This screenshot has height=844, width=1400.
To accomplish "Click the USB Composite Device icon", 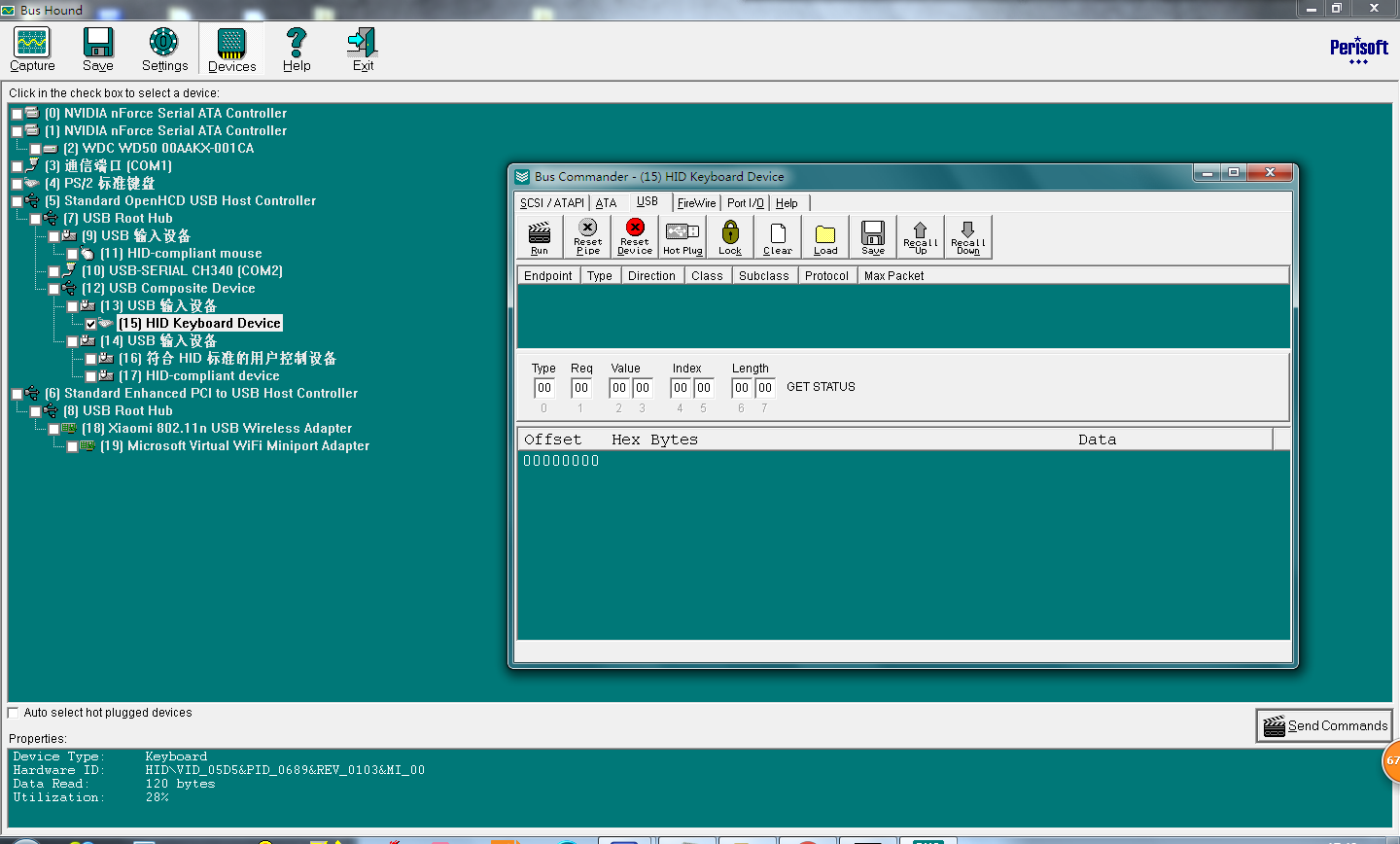I will pyautogui.click(x=69, y=289).
